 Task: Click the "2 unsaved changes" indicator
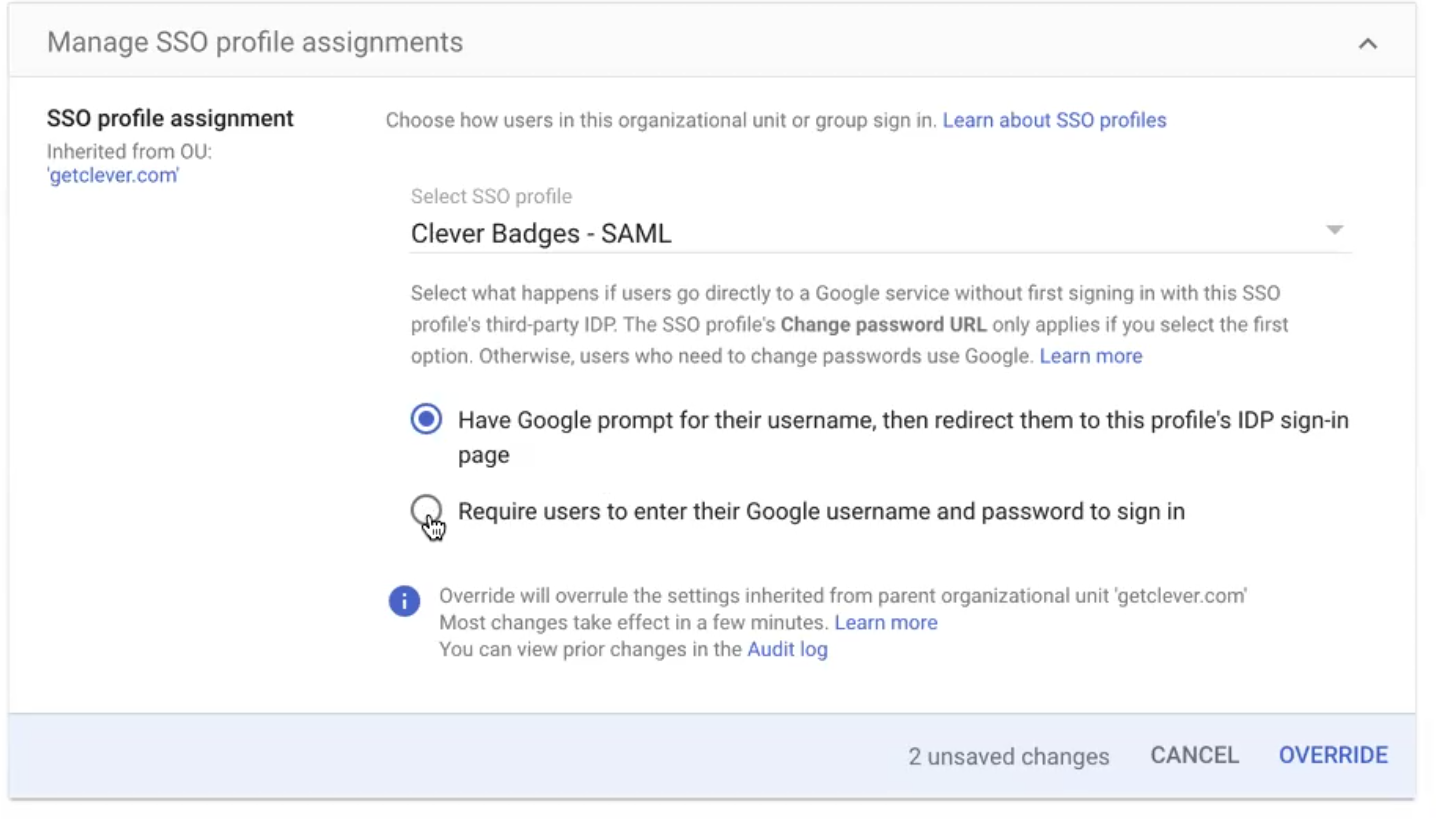coord(1007,756)
